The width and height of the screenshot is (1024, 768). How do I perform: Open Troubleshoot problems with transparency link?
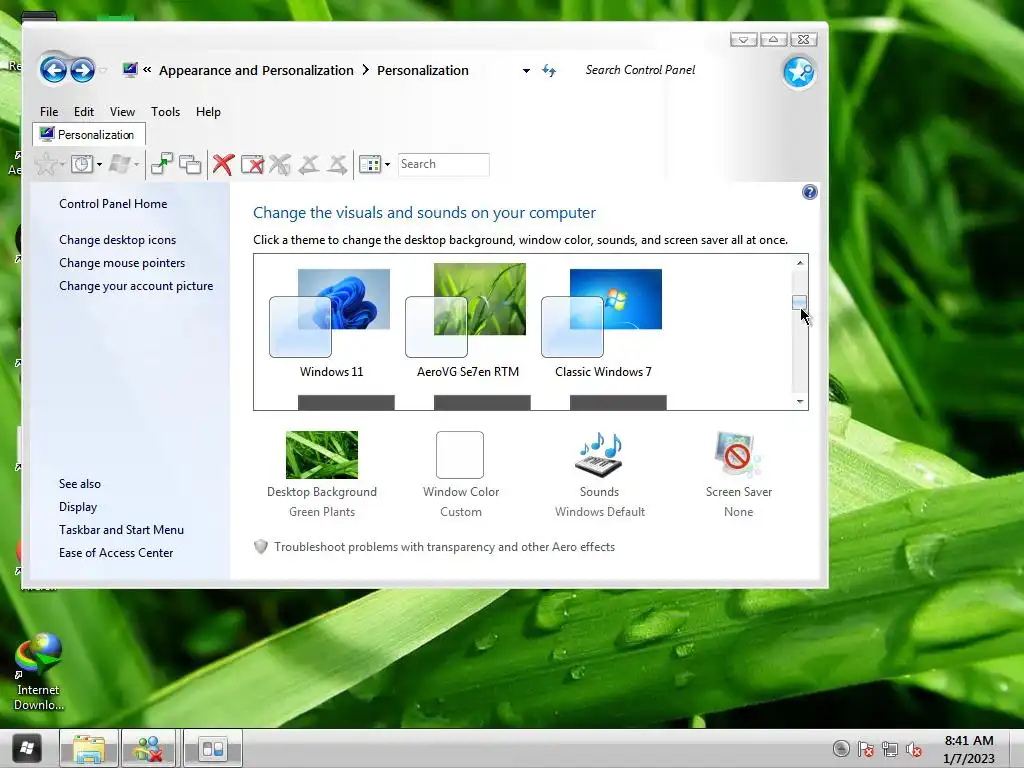click(x=444, y=547)
